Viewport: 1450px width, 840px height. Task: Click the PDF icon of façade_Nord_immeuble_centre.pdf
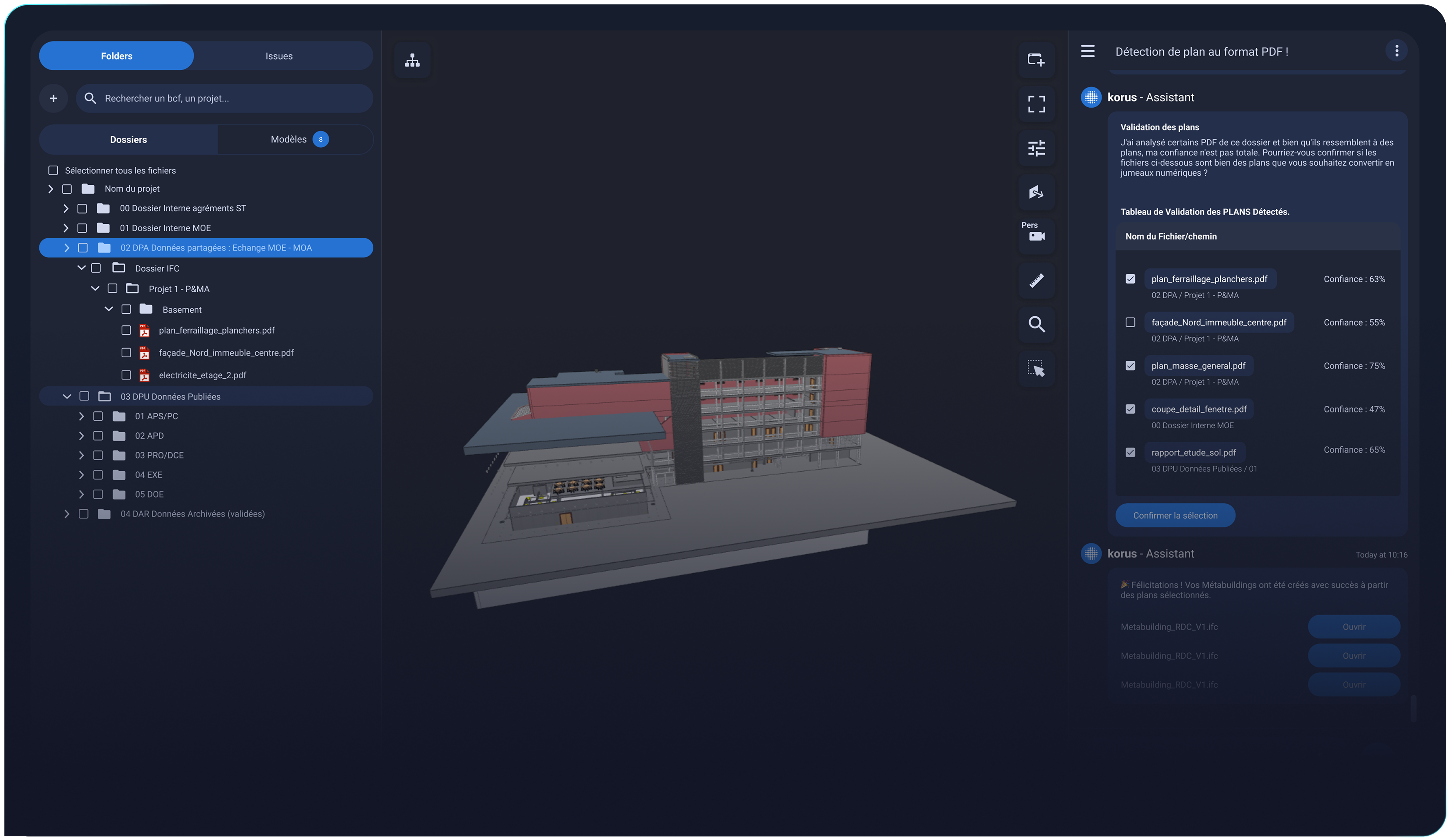pyautogui.click(x=144, y=353)
